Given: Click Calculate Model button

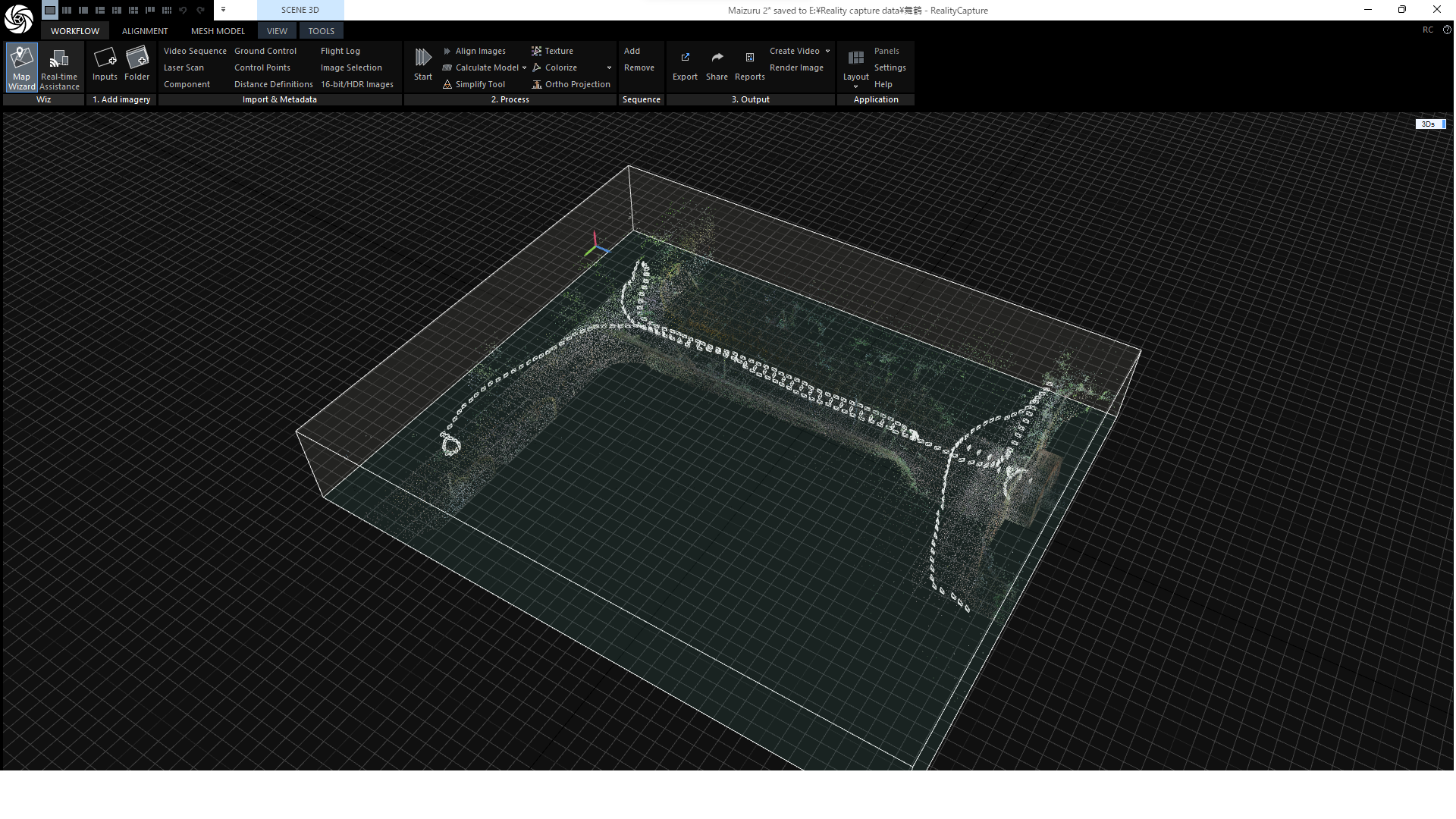Looking at the screenshot, I should [481, 67].
